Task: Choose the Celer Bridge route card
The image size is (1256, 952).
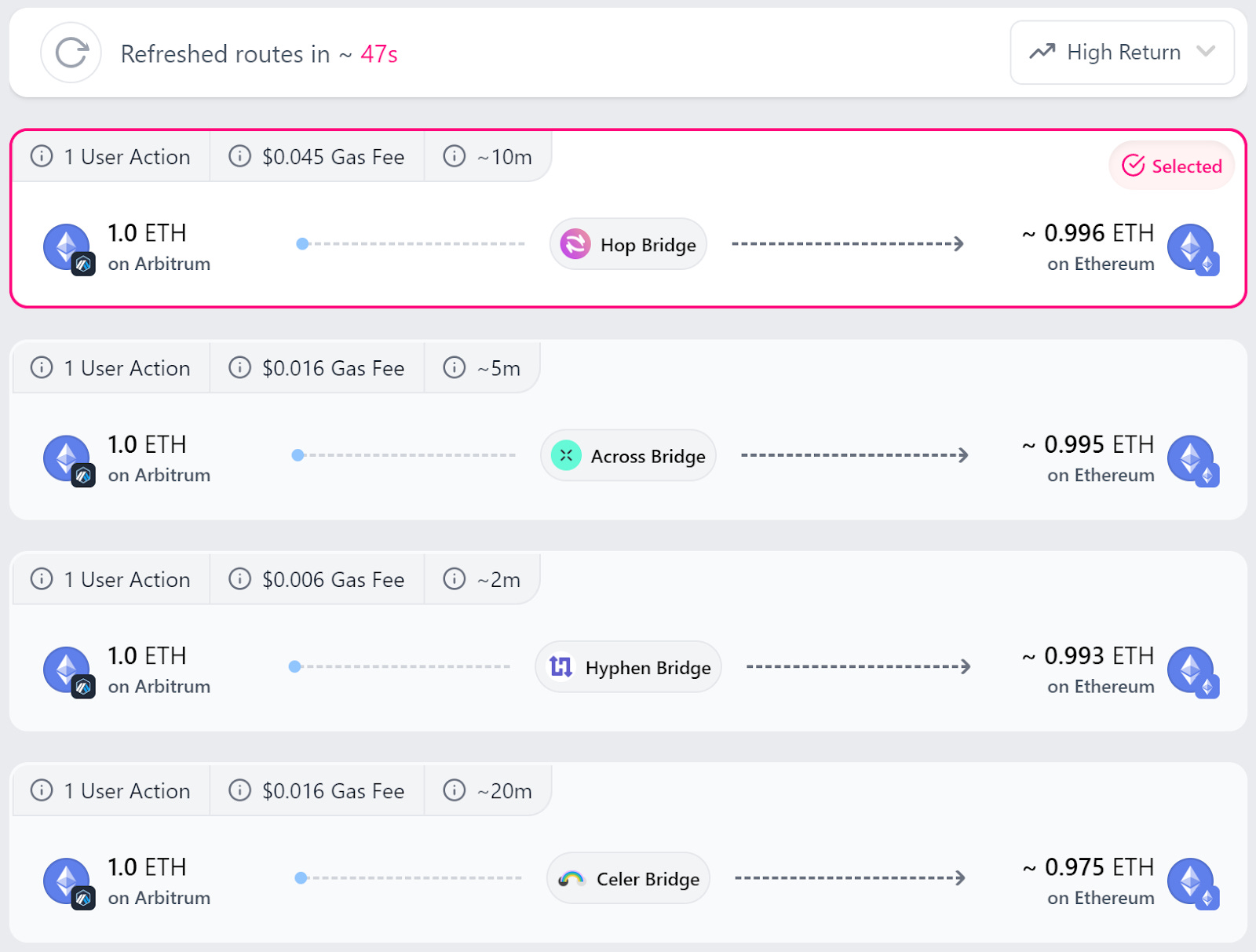Action: 628,852
